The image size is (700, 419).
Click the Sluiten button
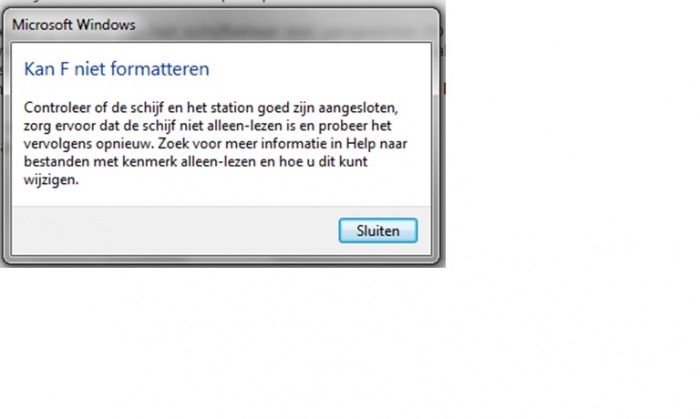(x=378, y=231)
